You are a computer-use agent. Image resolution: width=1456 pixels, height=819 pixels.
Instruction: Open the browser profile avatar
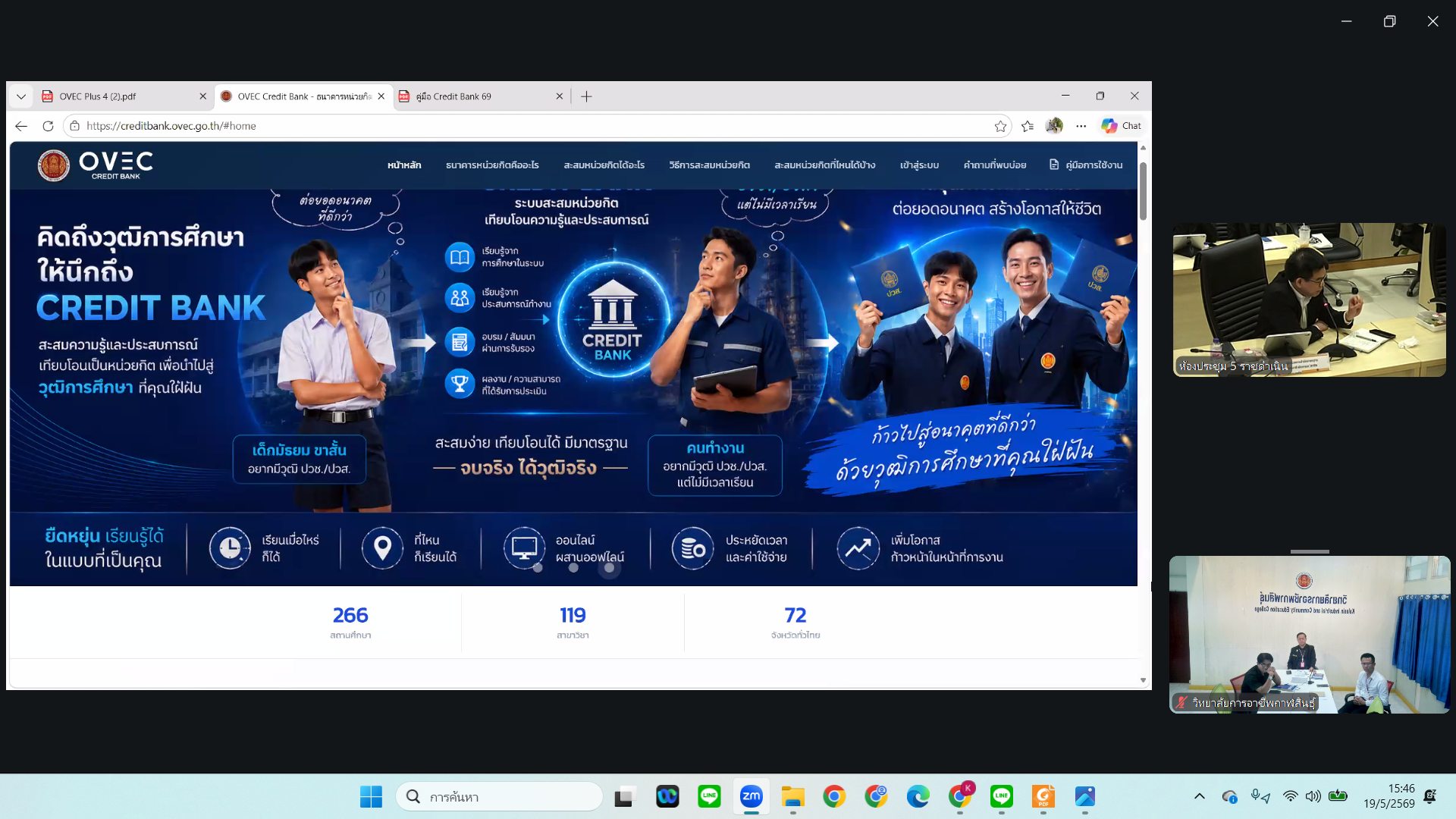click(x=1054, y=126)
